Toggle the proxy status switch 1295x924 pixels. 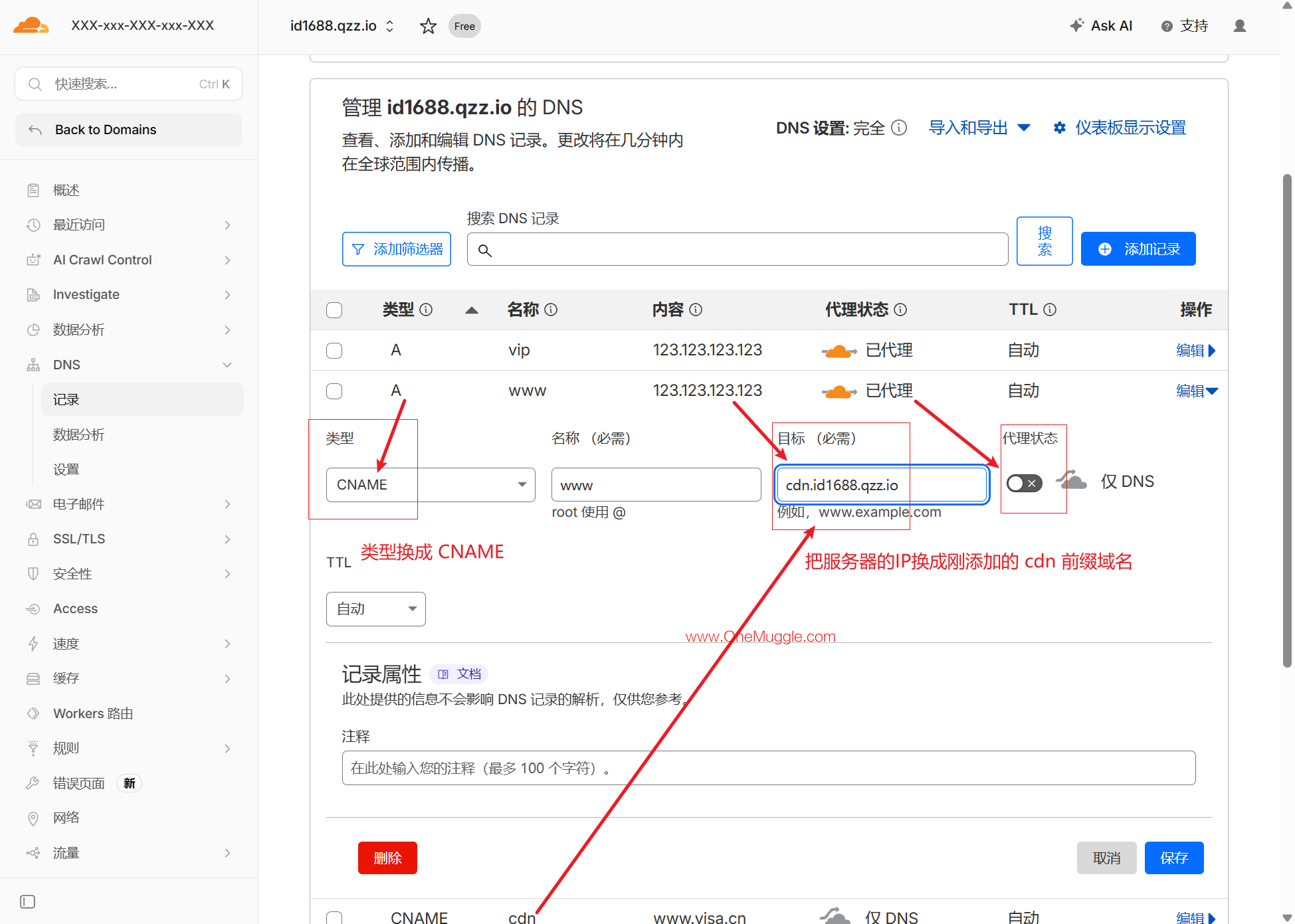click(1024, 483)
